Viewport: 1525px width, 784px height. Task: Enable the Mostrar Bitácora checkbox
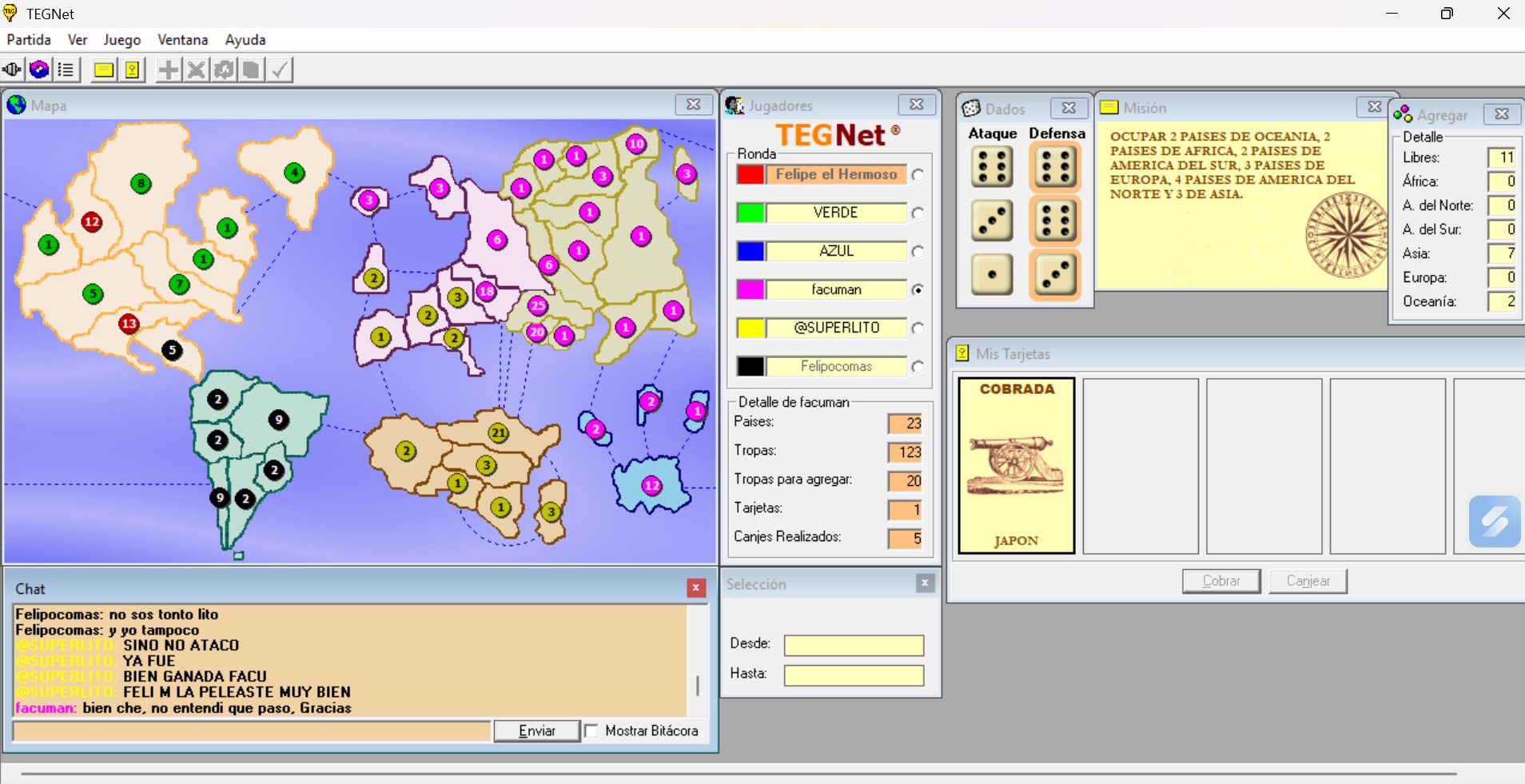tap(591, 730)
